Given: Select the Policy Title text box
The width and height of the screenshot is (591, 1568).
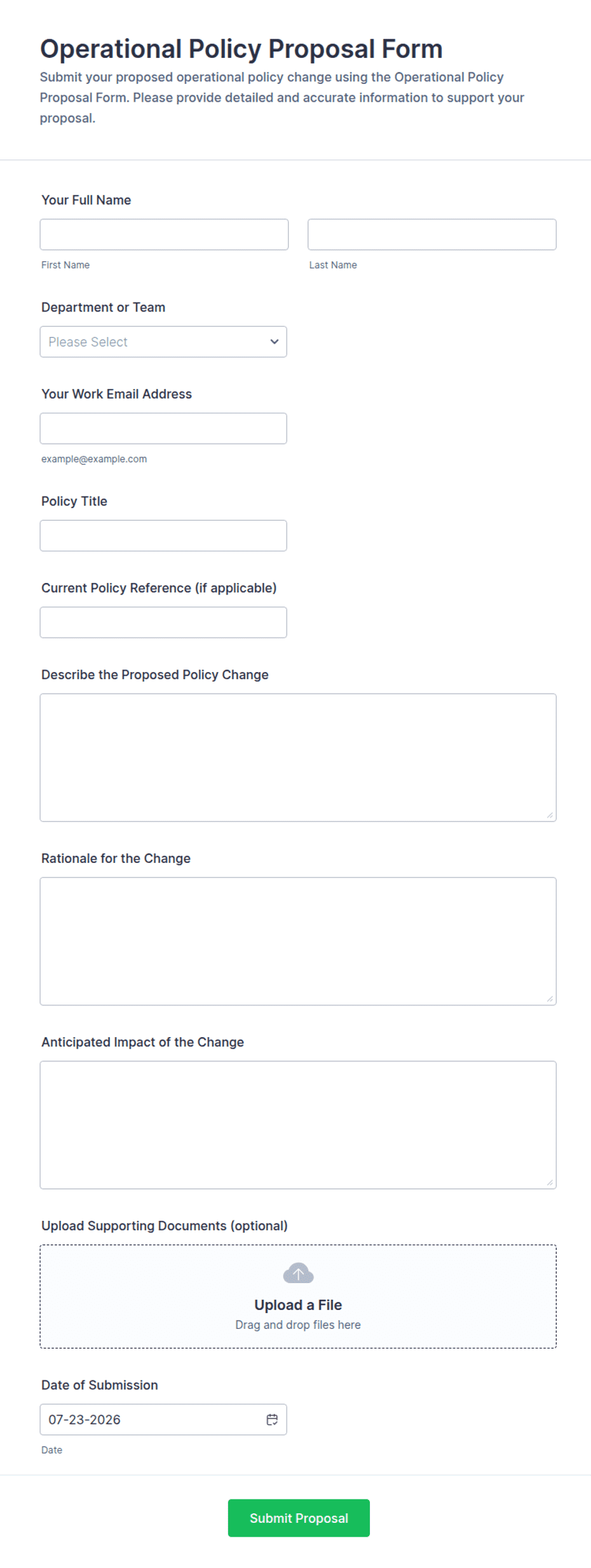Looking at the screenshot, I should point(163,535).
